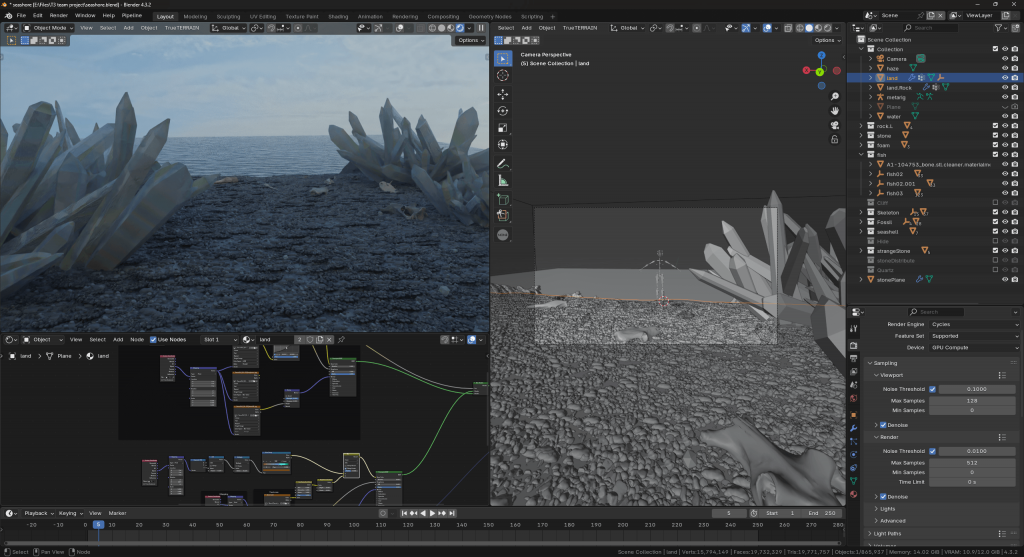
Task: Click the Add Cube tool icon
Action: [503, 199]
